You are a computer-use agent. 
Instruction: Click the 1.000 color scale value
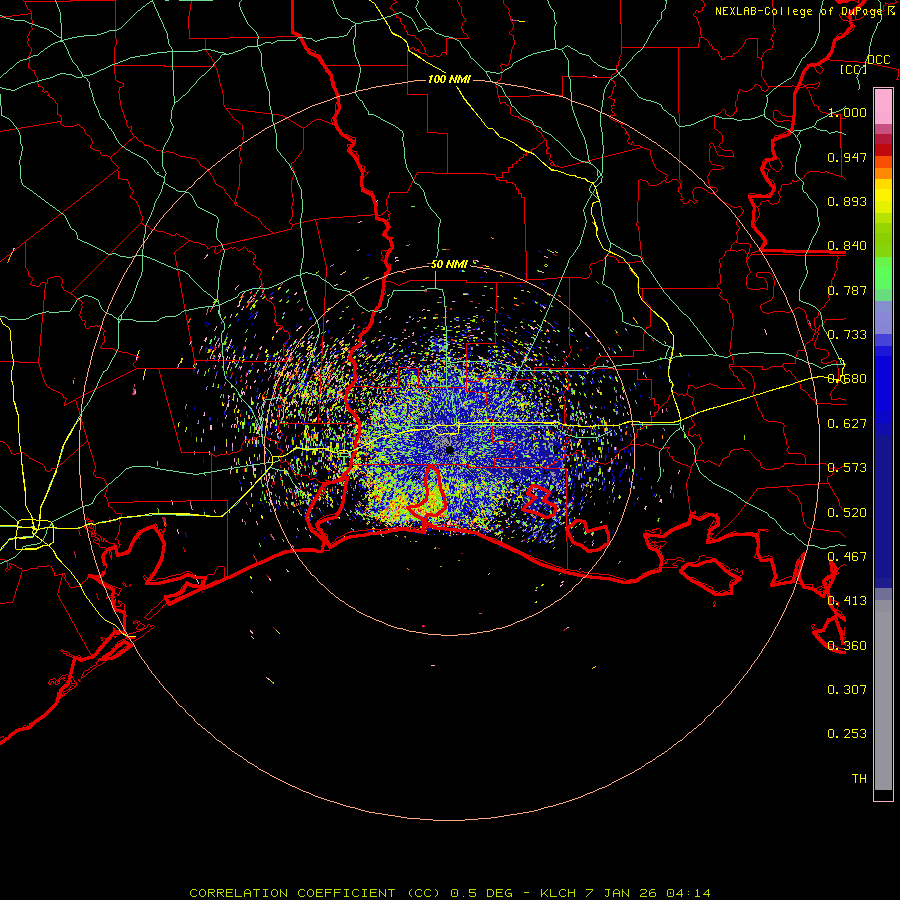847,112
